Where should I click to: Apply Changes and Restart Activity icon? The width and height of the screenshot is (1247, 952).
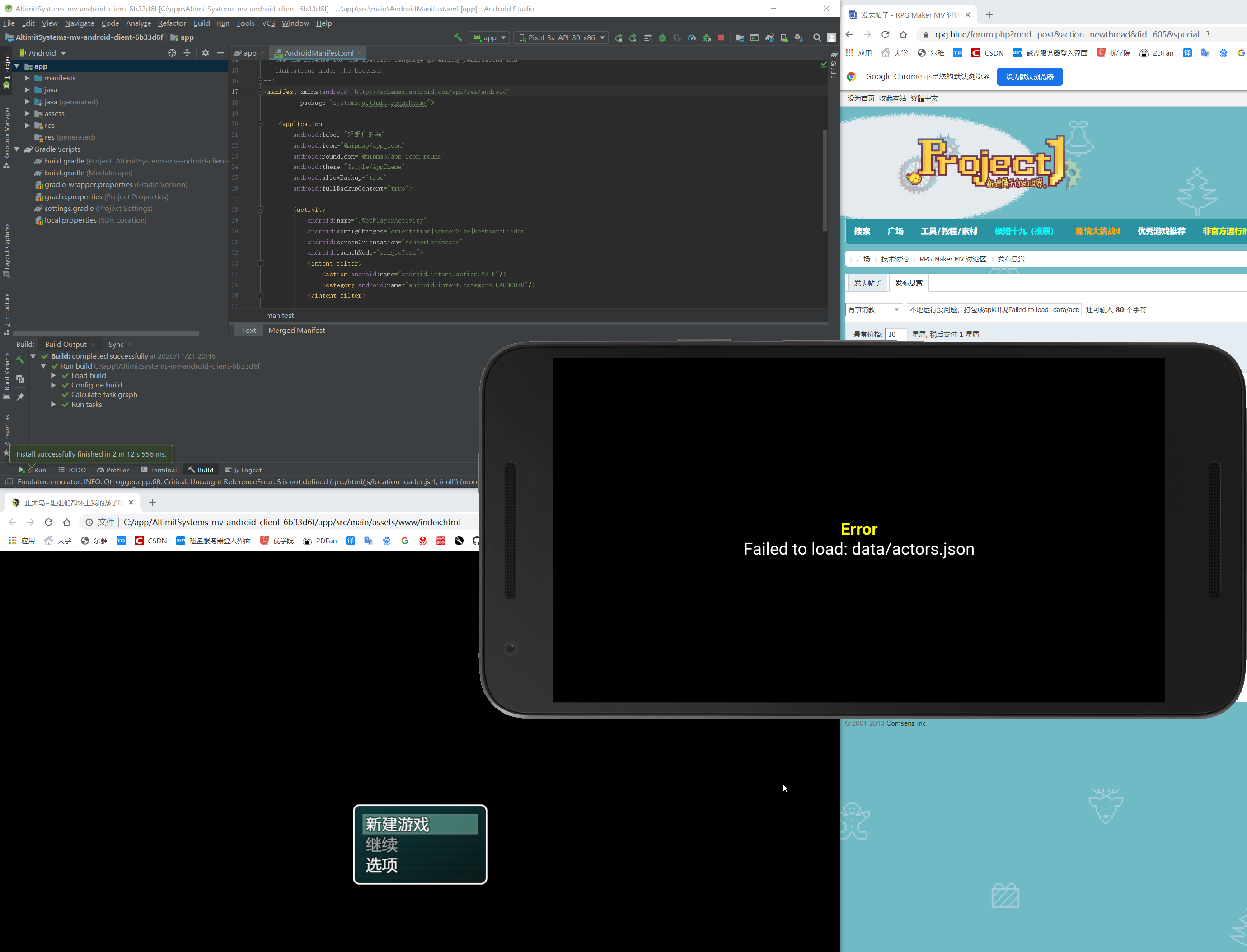[x=633, y=37]
